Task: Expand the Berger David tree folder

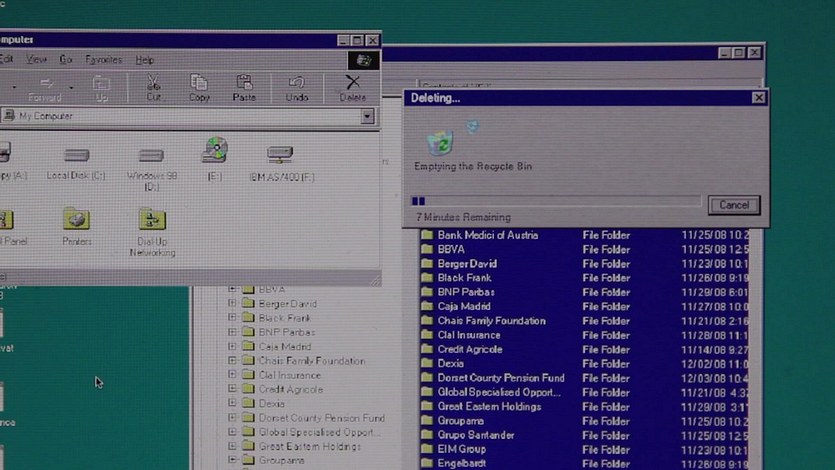Action: tap(233, 304)
